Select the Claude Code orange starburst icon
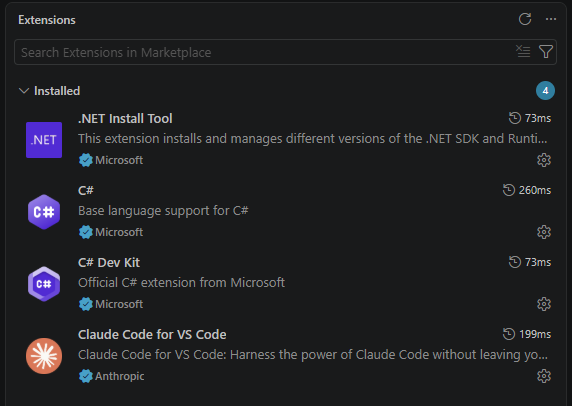 [x=44, y=356]
